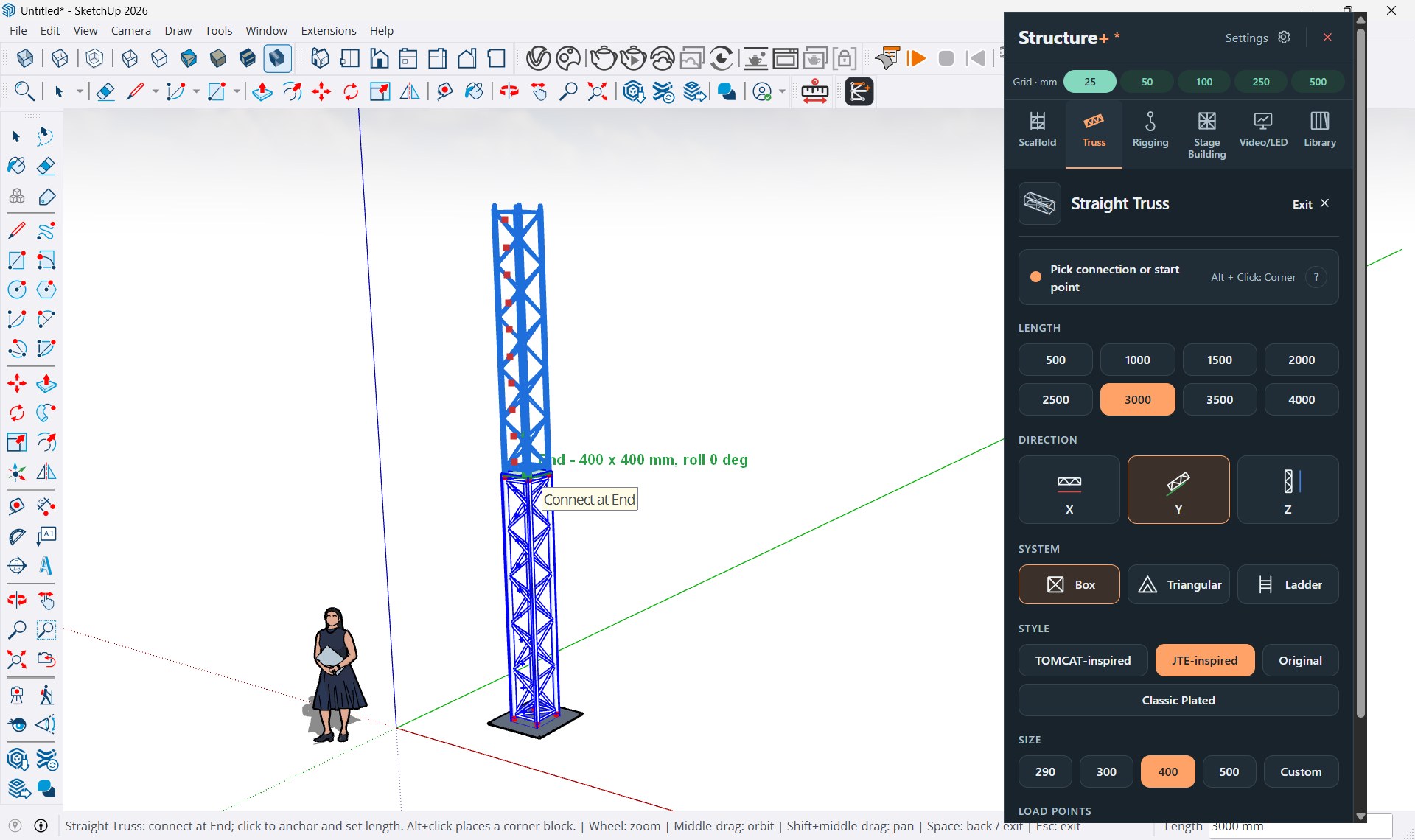Set grid spacing to 50 mm
This screenshot has height=840, width=1415.
(x=1147, y=82)
